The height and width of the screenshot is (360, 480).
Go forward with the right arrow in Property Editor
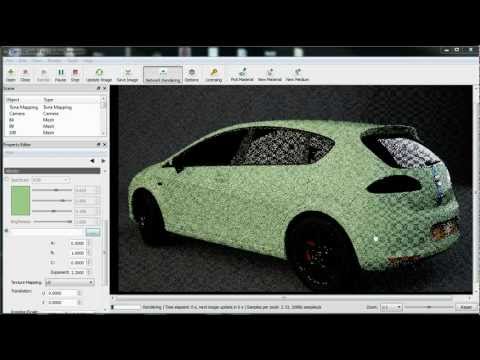[x=103, y=161]
